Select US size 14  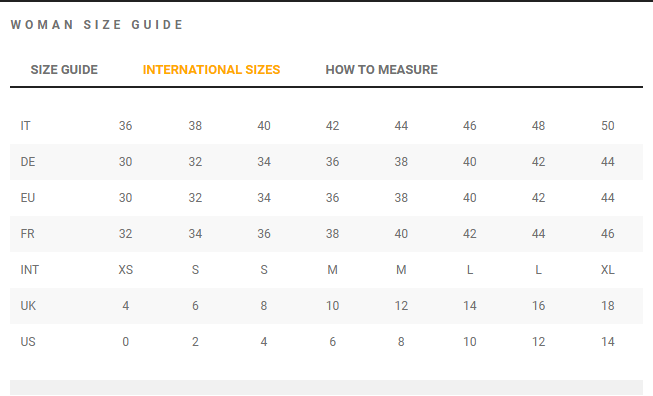pyautogui.click(x=608, y=342)
